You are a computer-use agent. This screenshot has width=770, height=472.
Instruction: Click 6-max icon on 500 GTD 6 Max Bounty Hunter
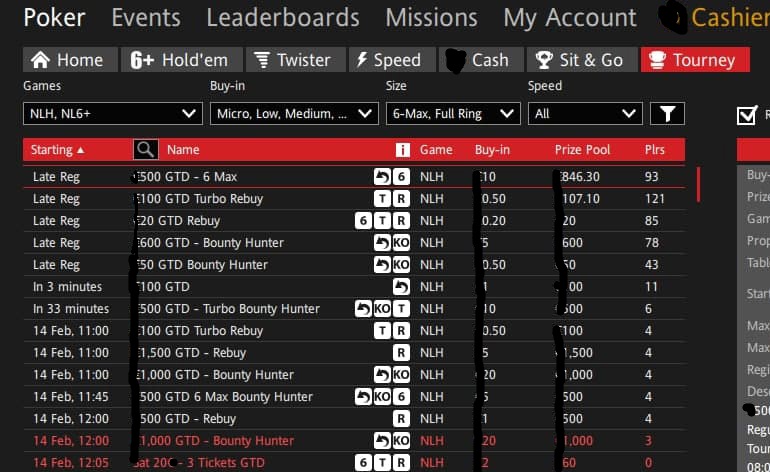click(401, 396)
